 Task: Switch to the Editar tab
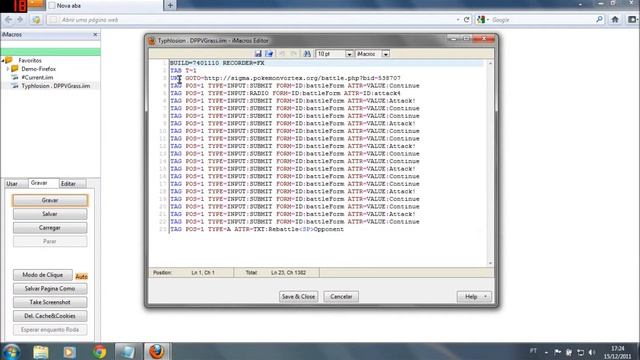[68, 184]
